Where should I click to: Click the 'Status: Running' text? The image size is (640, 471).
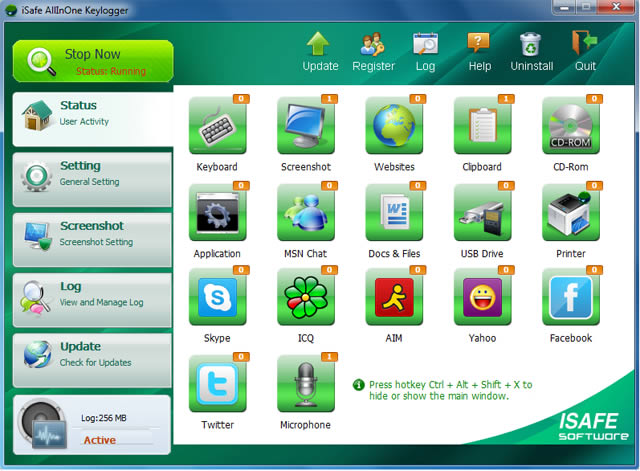coord(111,71)
